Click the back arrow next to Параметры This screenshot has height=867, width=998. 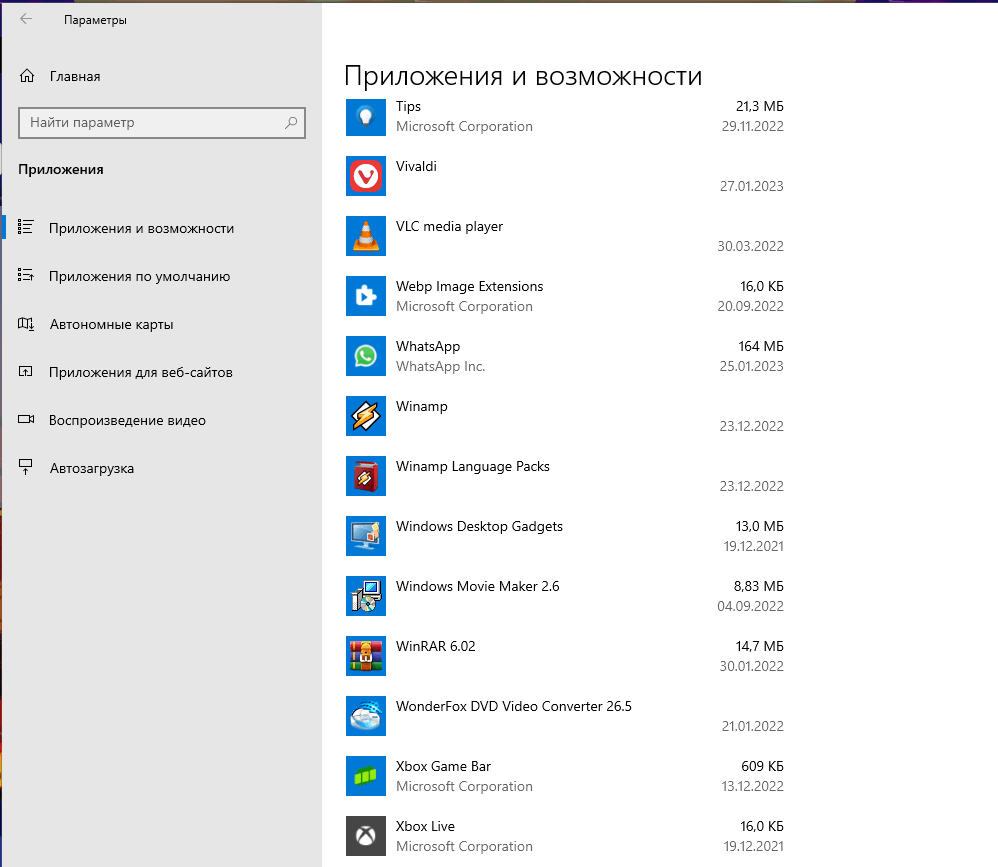26,19
